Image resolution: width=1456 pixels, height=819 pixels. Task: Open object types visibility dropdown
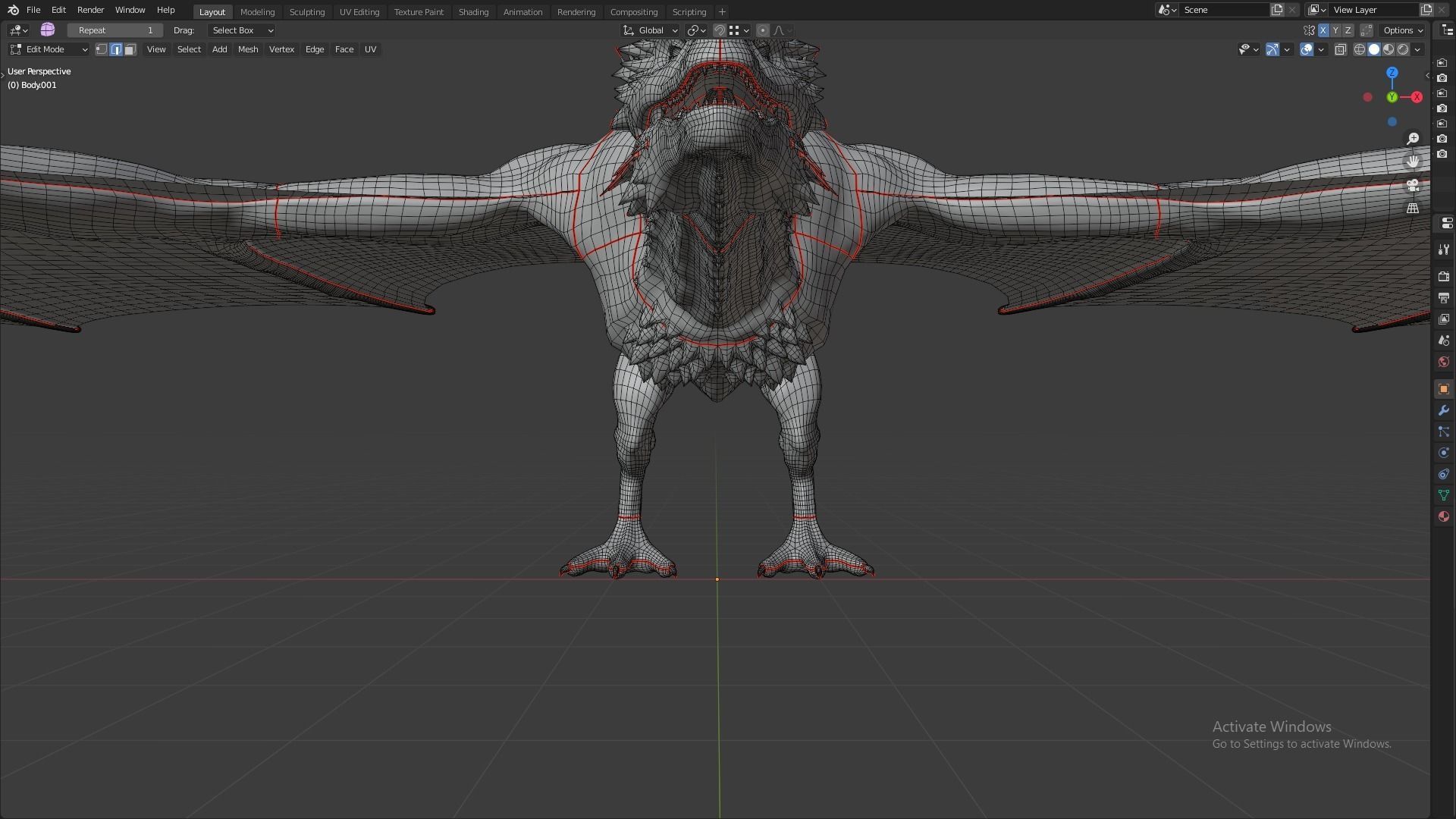pos(1248,49)
